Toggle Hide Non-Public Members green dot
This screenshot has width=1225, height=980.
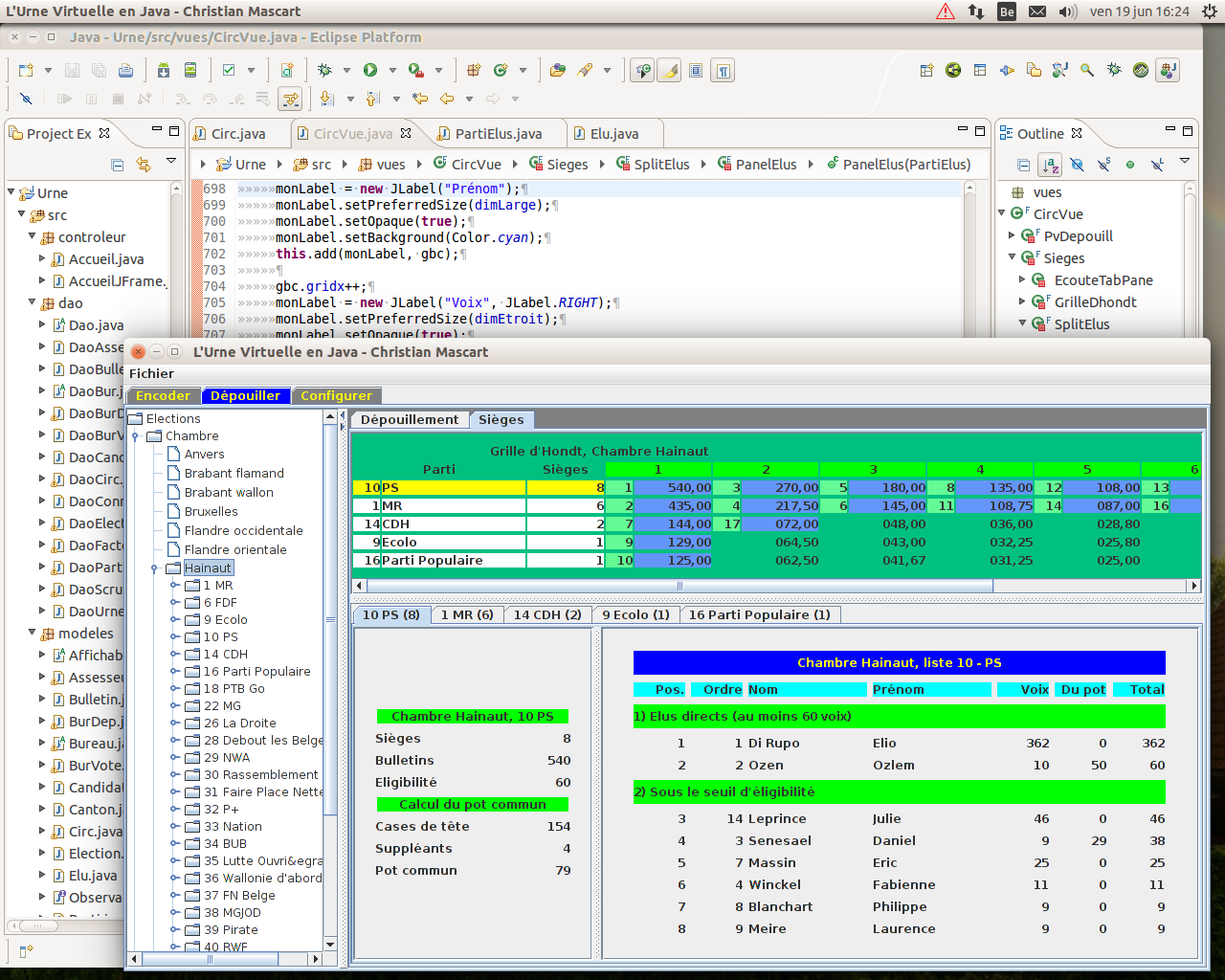(x=1130, y=165)
